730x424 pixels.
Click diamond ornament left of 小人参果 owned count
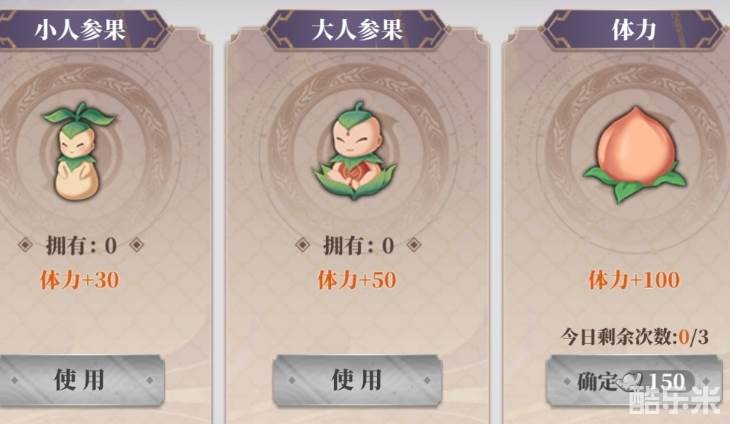(25, 244)
